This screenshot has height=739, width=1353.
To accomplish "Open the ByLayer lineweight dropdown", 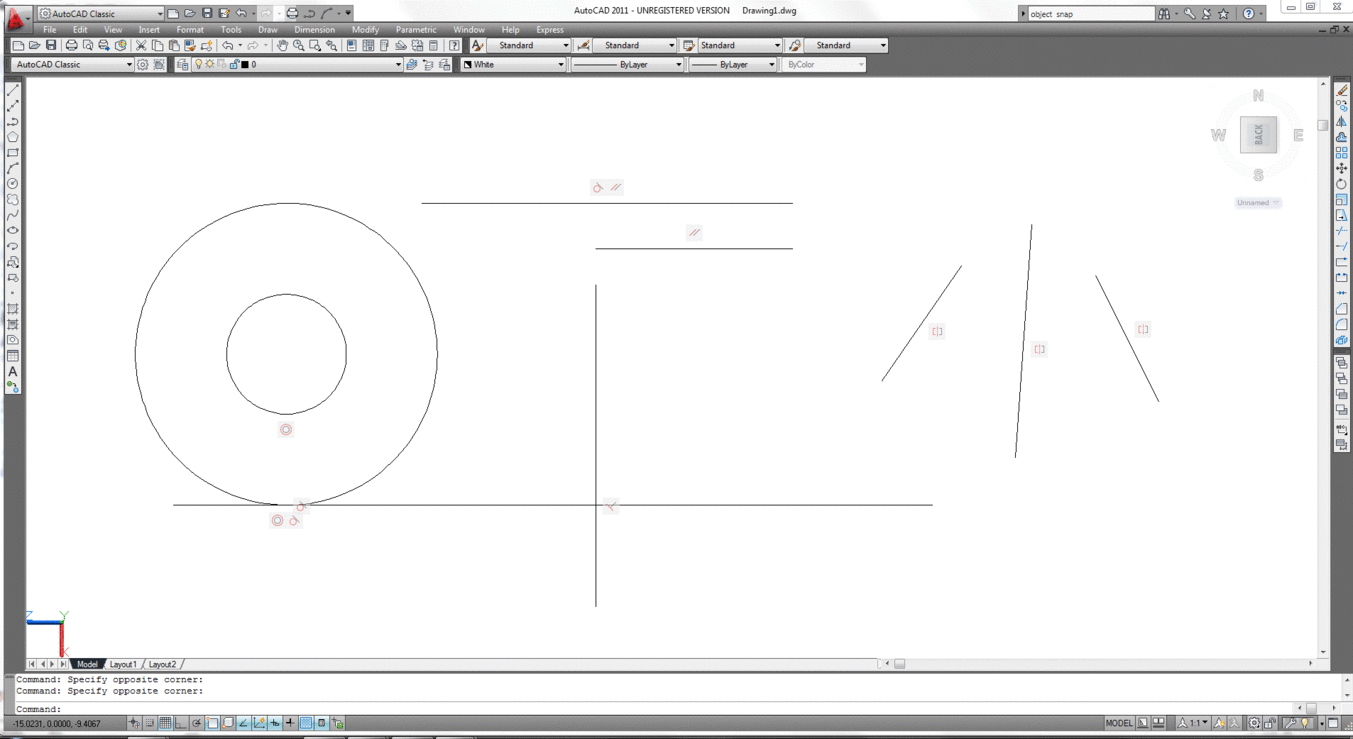I will (x=733, y=64).
